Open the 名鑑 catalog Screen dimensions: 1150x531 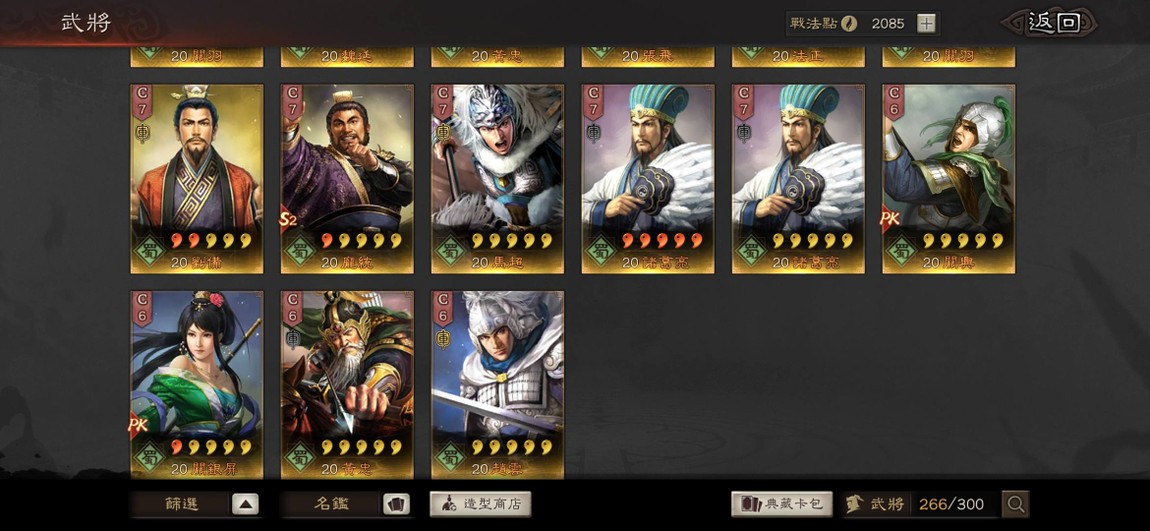[331, 505]
